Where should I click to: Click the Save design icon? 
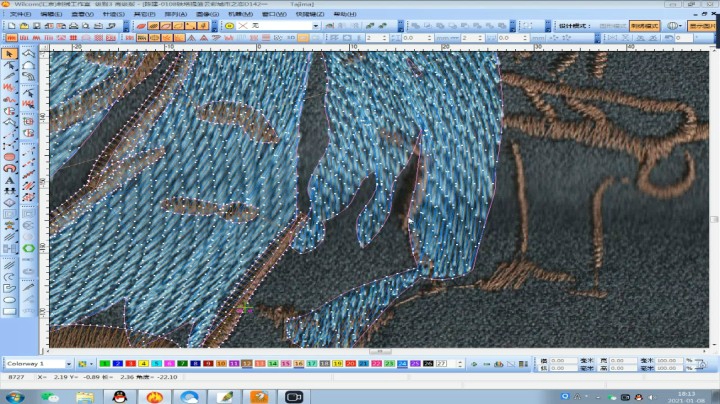[x=36, y=26]
